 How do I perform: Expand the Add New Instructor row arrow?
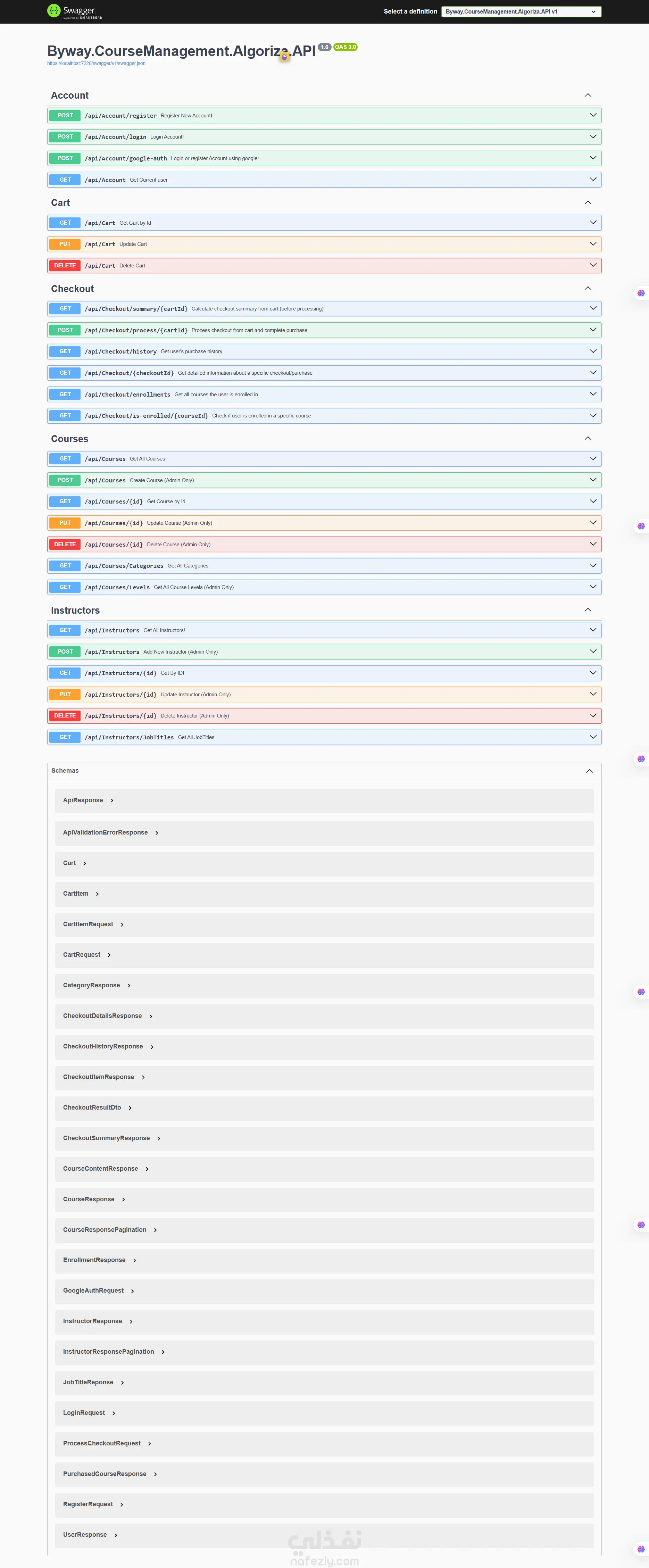click(x=593, y=652)
